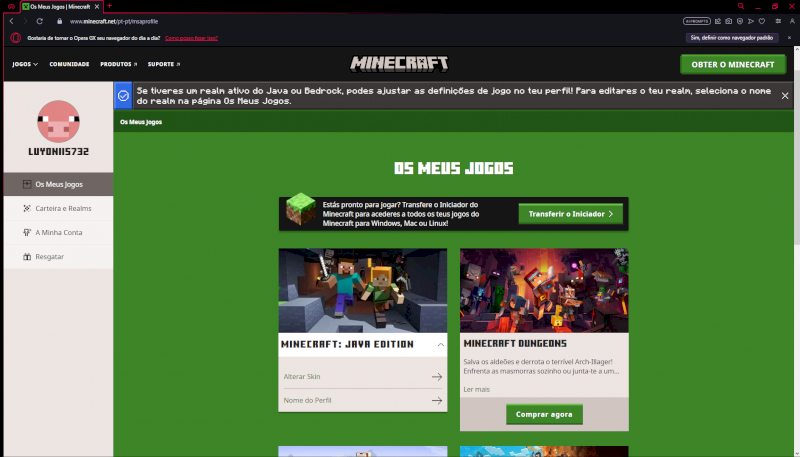Open the SUPORTE menu item

[164, 64]
